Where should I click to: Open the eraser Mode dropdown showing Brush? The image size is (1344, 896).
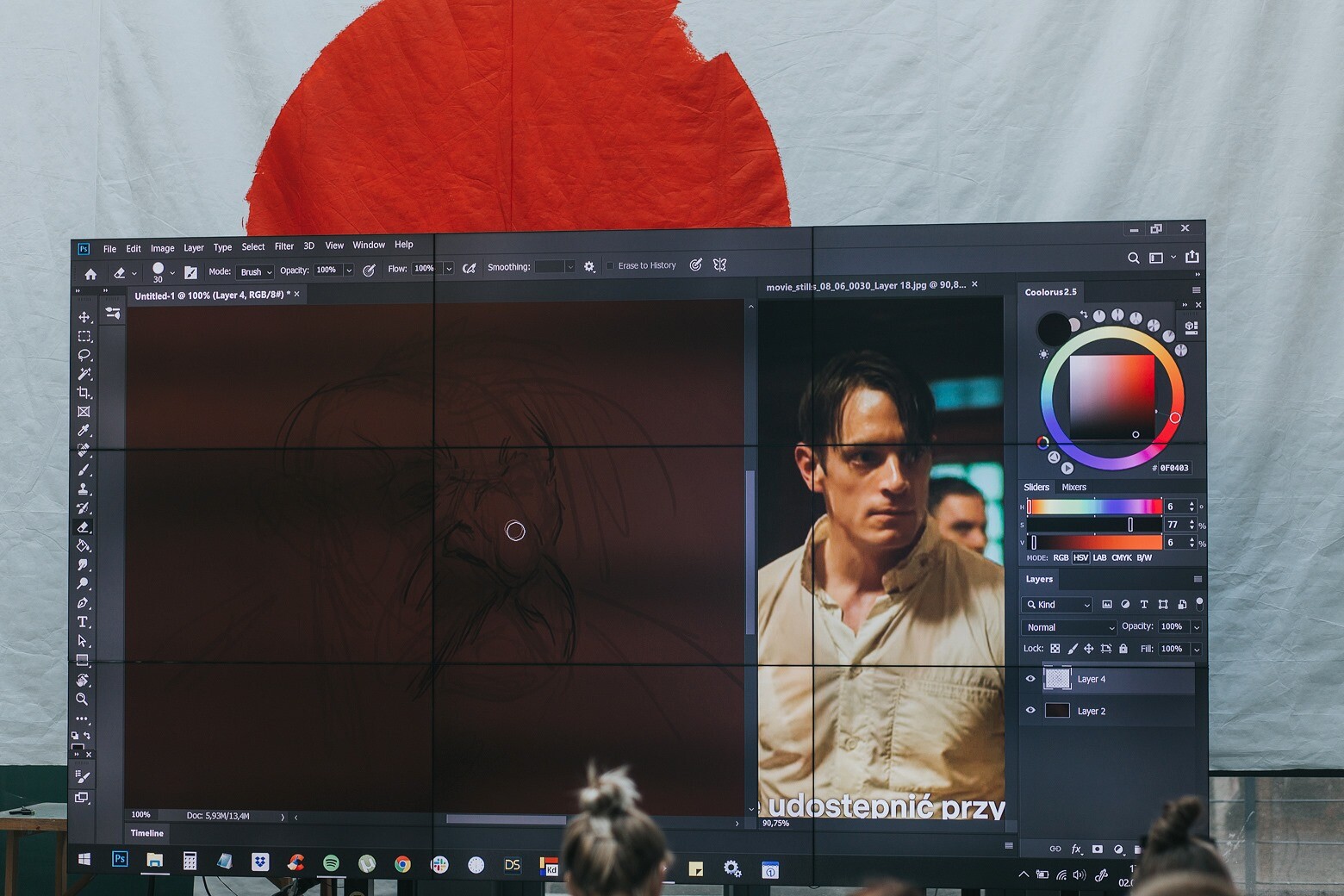point(255,271)
